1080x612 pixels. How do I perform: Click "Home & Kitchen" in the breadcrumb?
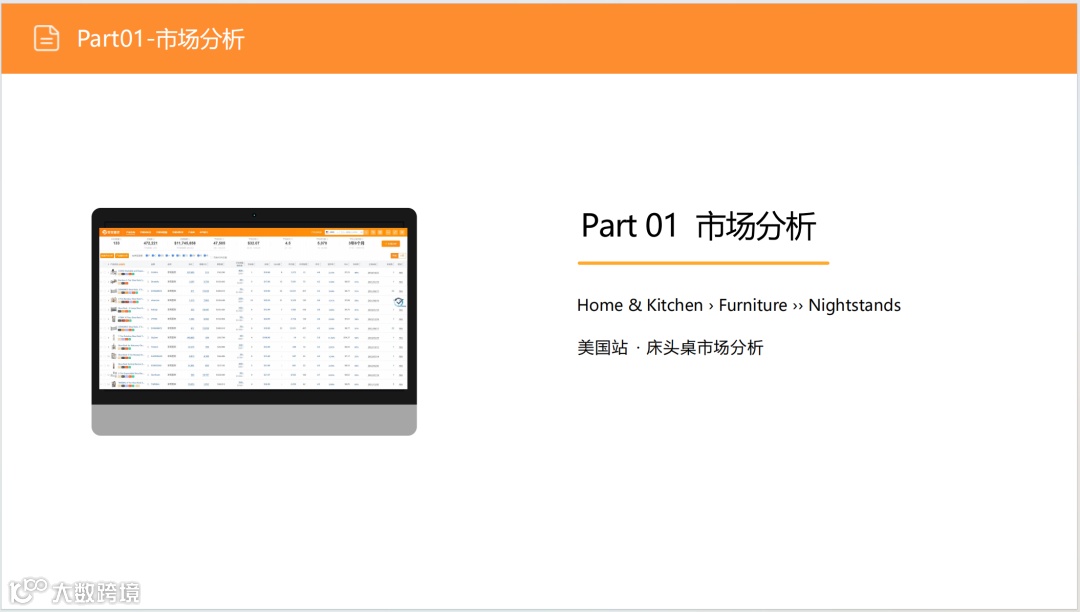click(640, 305)
